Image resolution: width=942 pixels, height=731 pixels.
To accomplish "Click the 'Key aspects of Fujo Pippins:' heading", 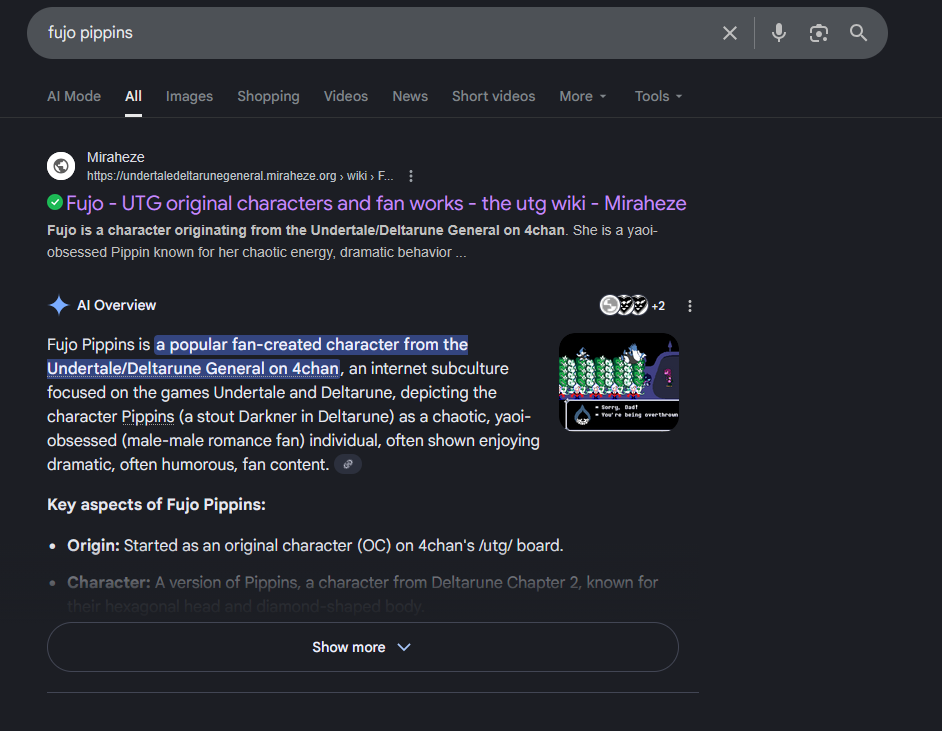I will pos(156,505).
